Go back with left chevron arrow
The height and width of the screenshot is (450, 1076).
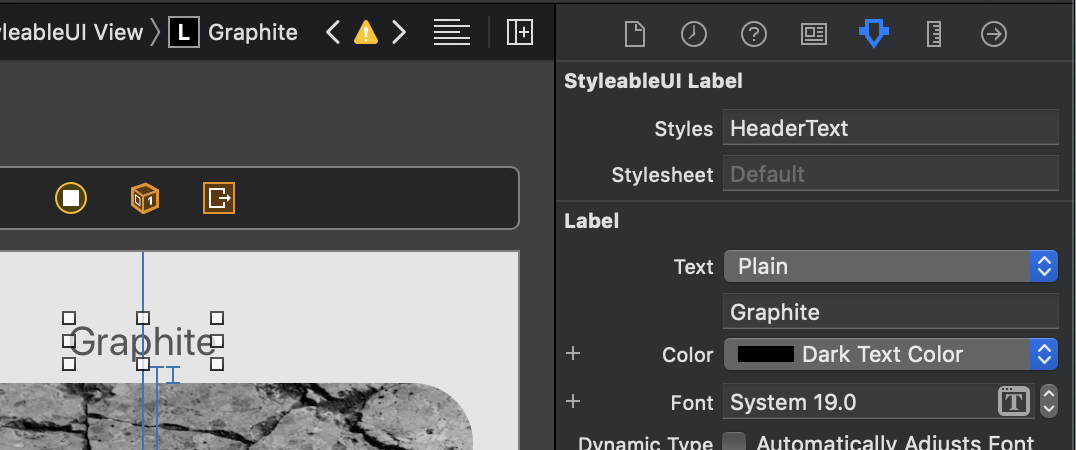coord(334,33)
